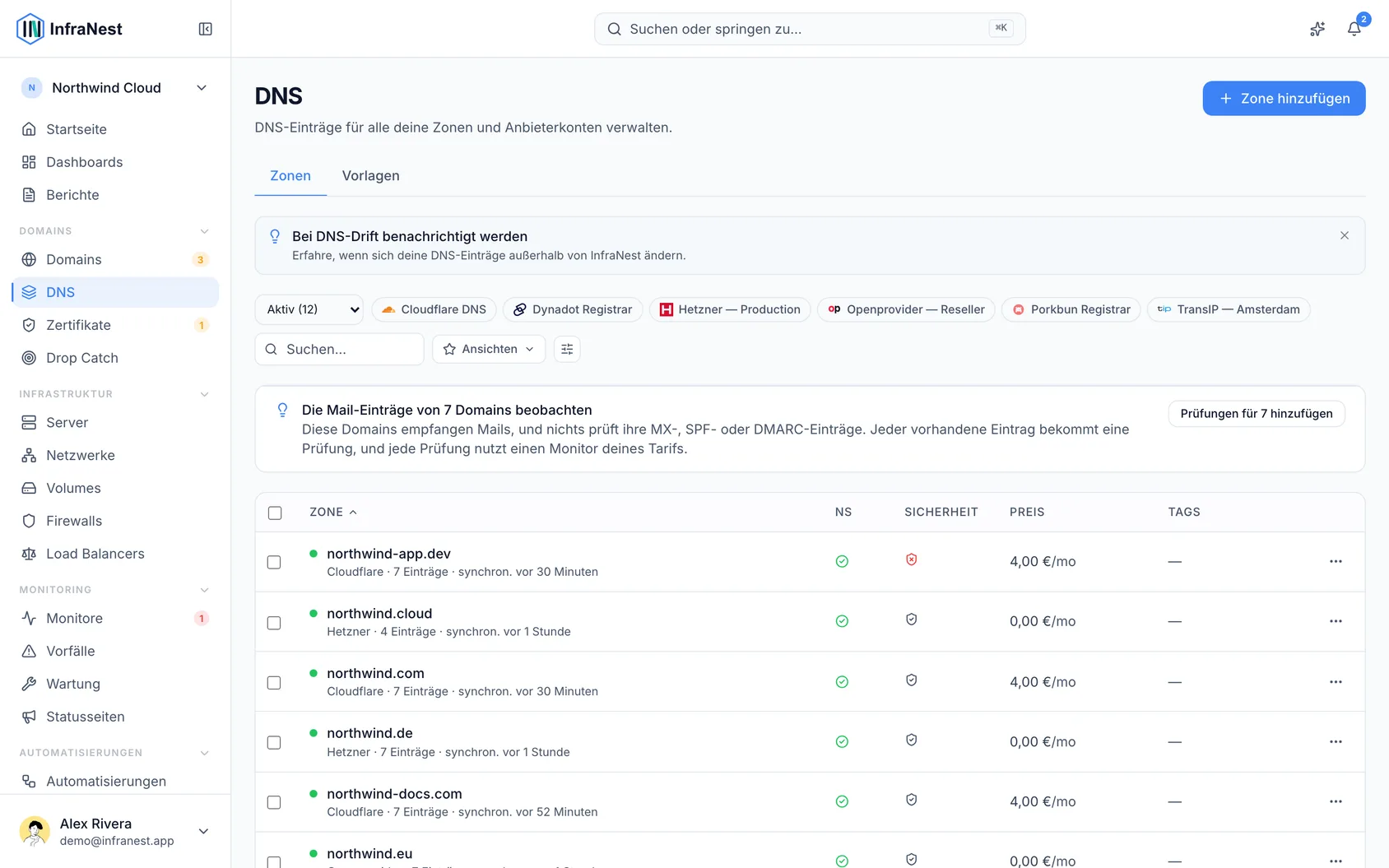Filter by Cloudflare DNS chip

tap(434, 309)
